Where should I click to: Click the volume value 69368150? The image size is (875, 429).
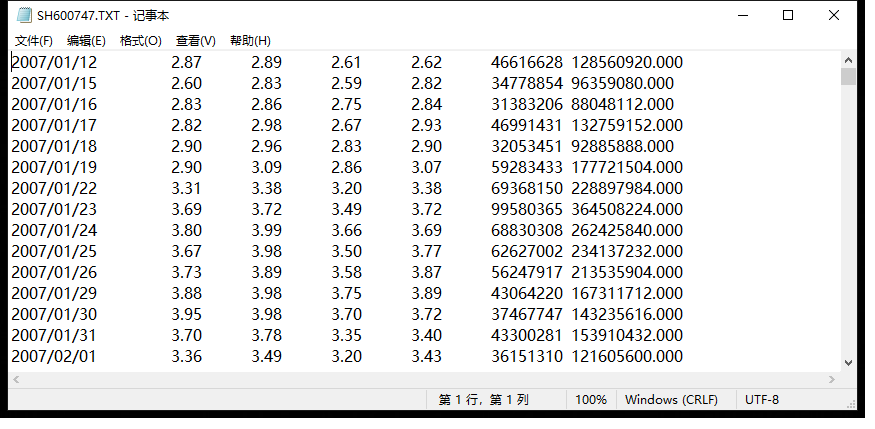coord(527,189)
